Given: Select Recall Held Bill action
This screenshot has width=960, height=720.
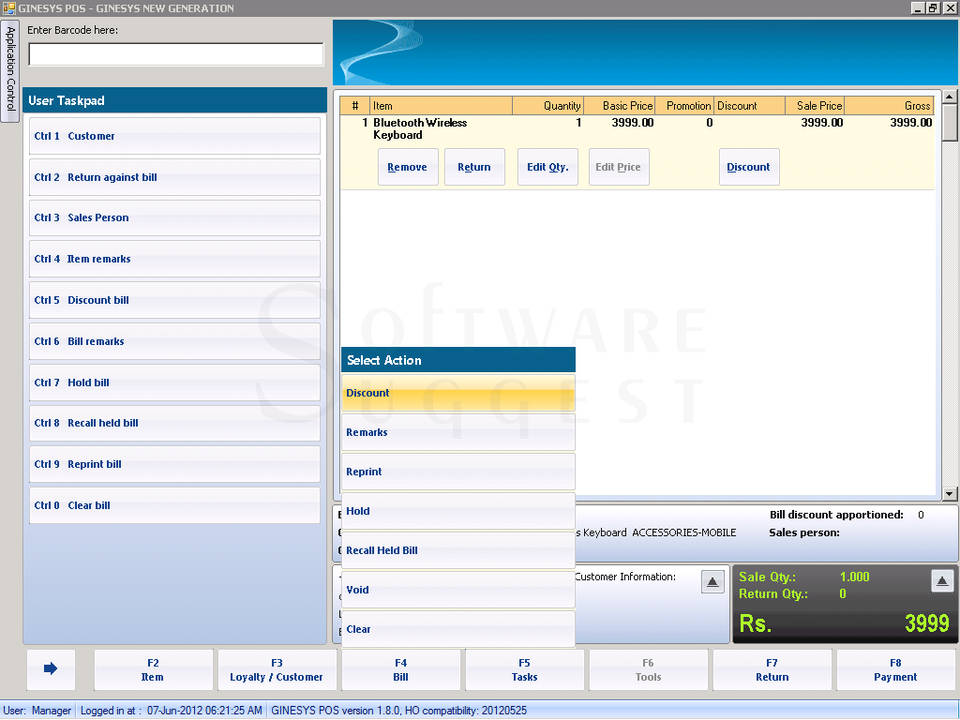Looking at the screenshot, I should click(x=458, y=550).
